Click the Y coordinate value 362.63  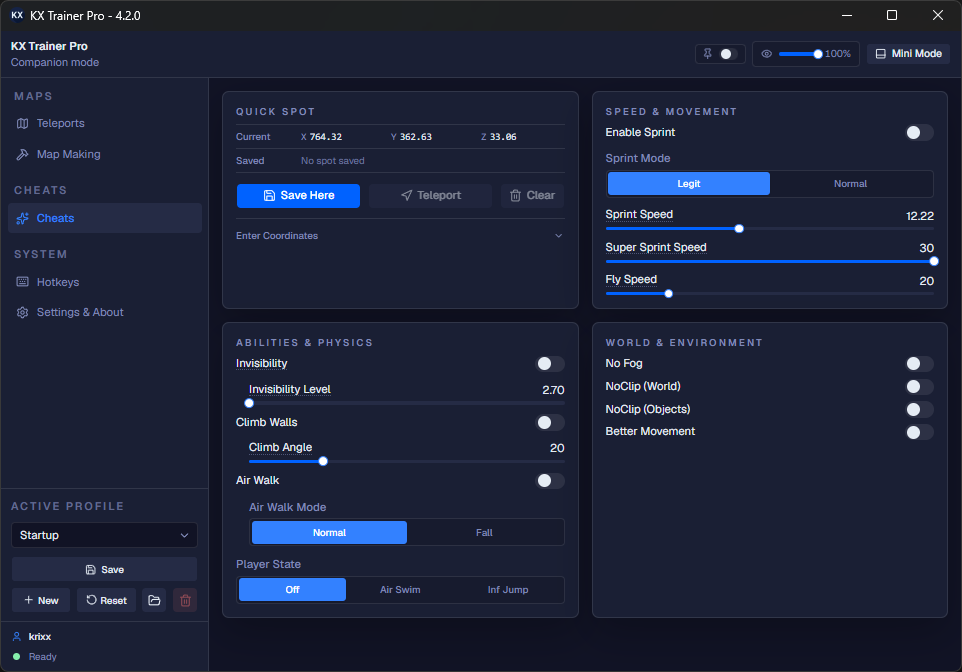point(416,137)
